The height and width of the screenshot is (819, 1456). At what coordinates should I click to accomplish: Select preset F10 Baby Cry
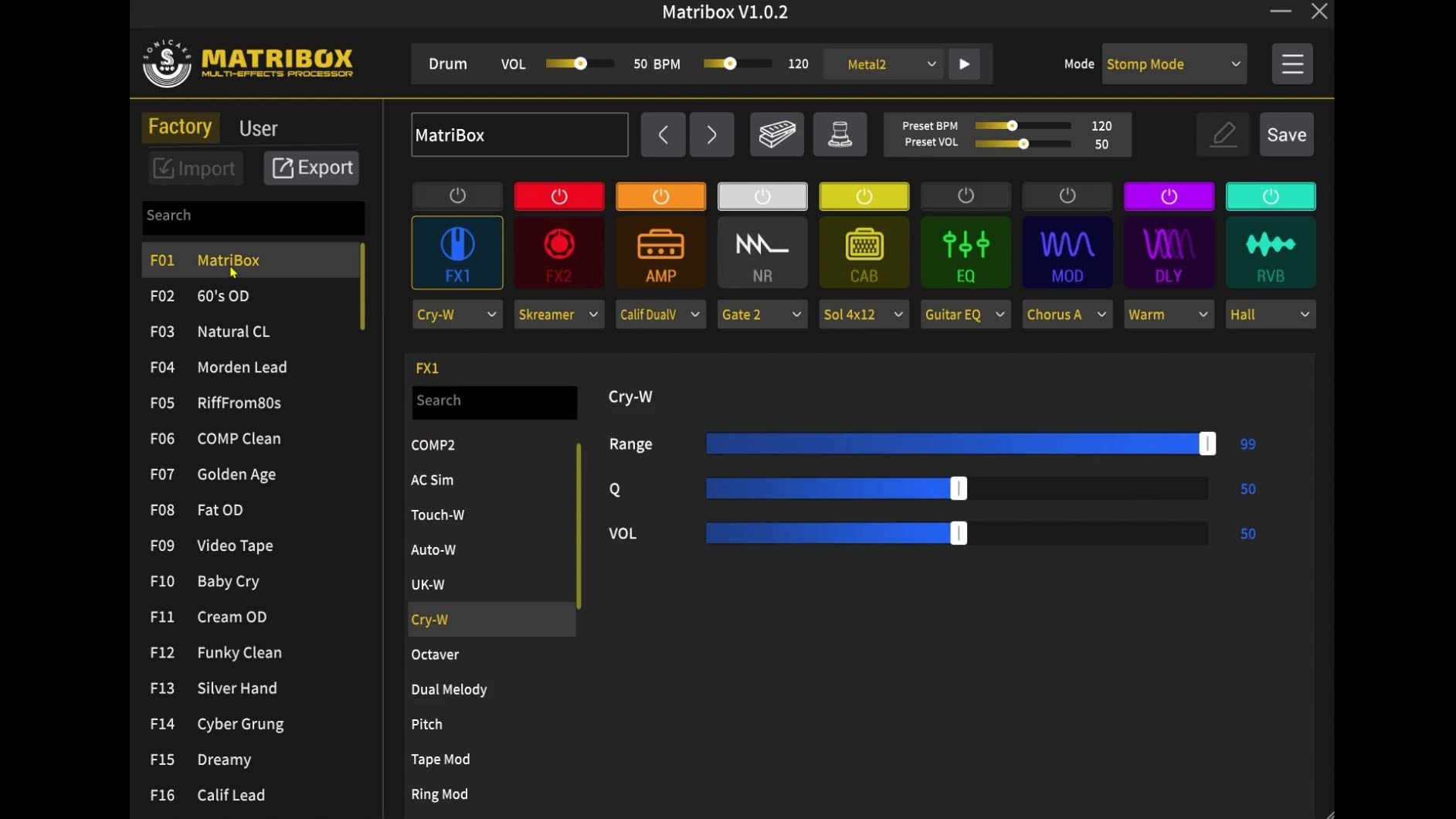pyautogui.click(x=251, y=581)
